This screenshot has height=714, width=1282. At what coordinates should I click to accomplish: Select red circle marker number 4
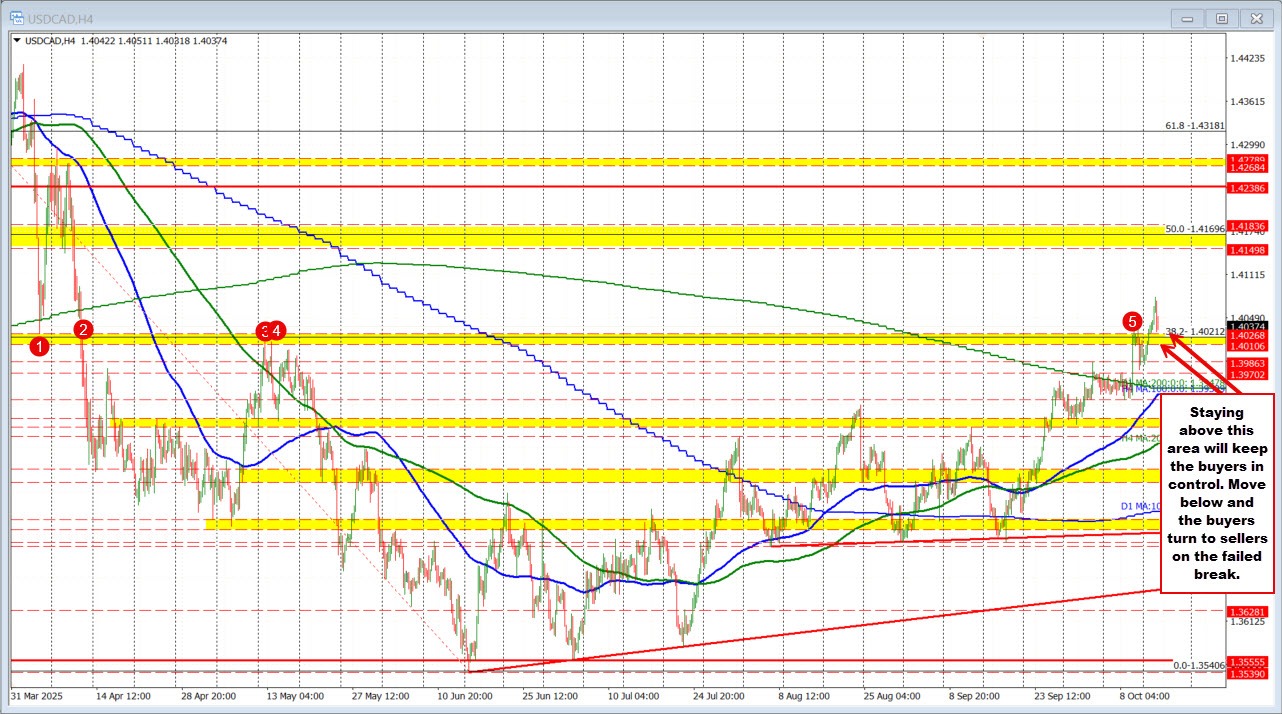[x=278, y=330]
